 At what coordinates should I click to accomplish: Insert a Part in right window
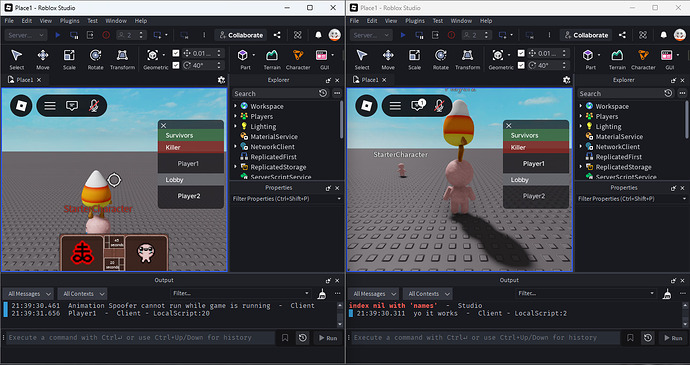(x=590, y=59)
